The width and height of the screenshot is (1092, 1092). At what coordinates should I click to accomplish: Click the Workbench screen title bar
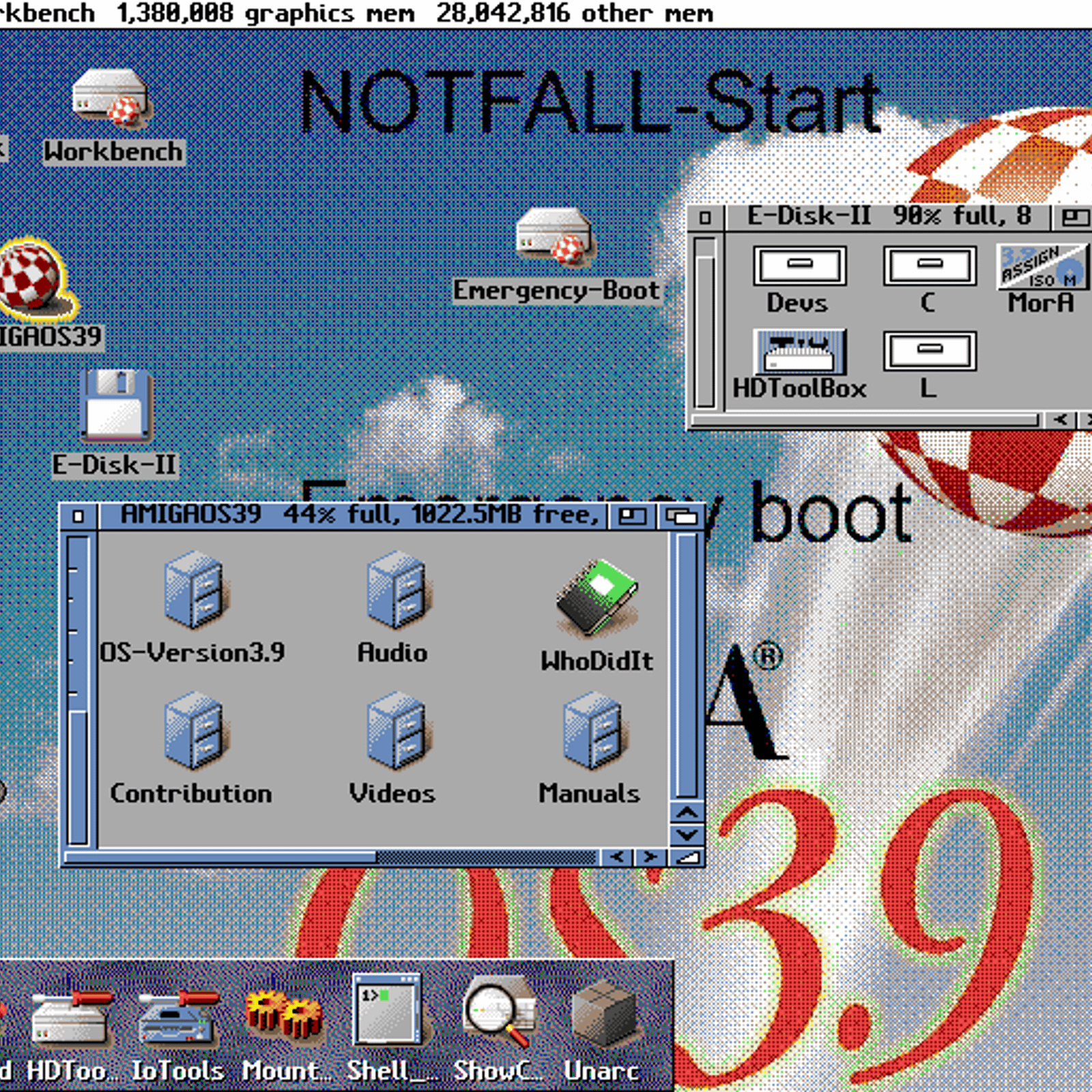coord(546,14)
